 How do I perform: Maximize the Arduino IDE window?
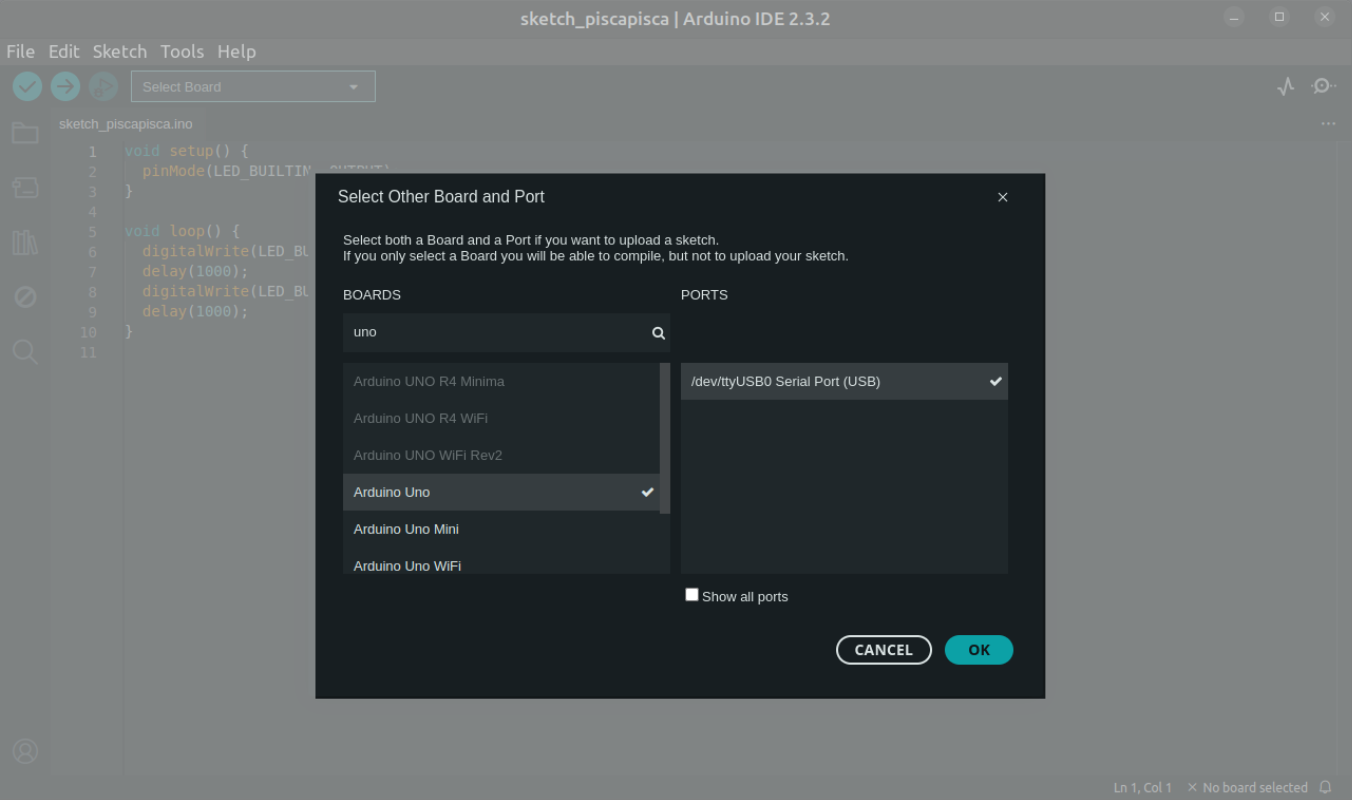point(1279,18)
